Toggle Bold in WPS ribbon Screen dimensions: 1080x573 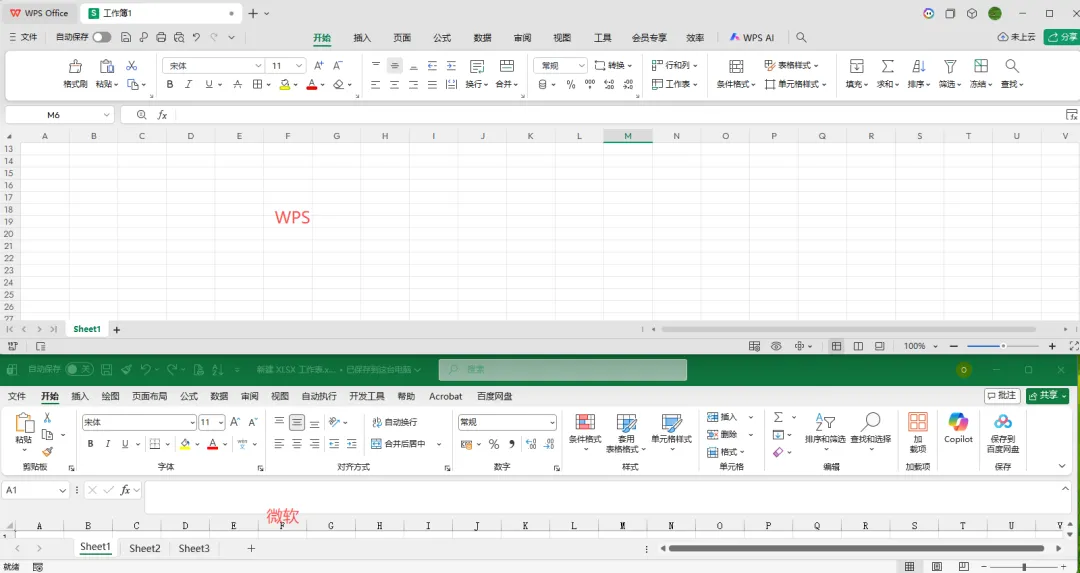click(x=169, y=85)
